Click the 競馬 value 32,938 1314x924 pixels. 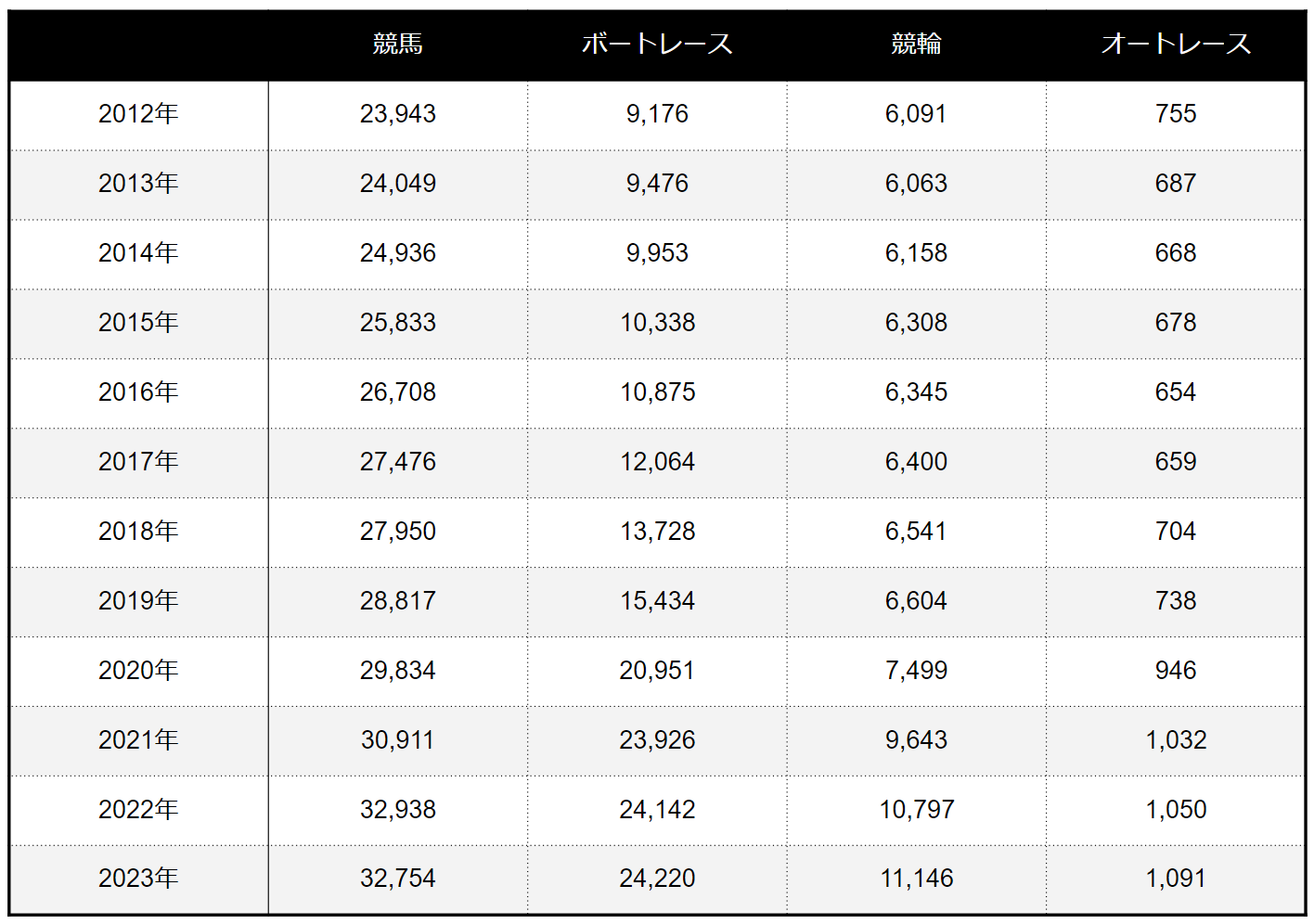pyautogui.click(x=397, y=809)
